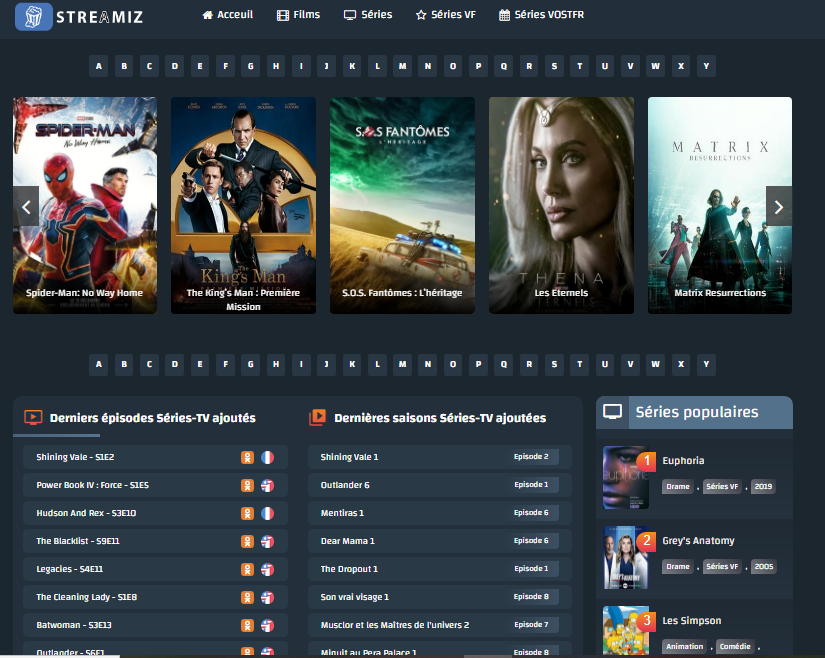Open the Shining Vale - S1E2 episode link
The height and width of the screenshot is (658, 825).
[75, 457]
